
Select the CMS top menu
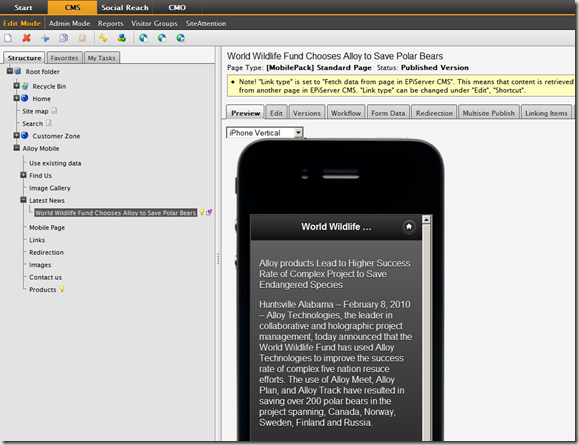click(x=72, y=7)
